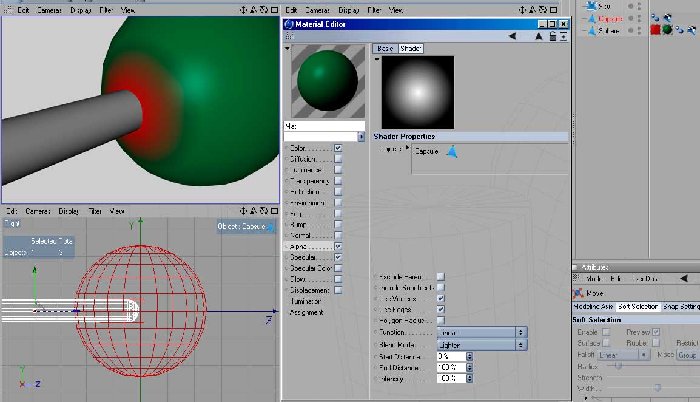
Task: Select the Illumination entry in Material Editor
Action: click(305, 302)
